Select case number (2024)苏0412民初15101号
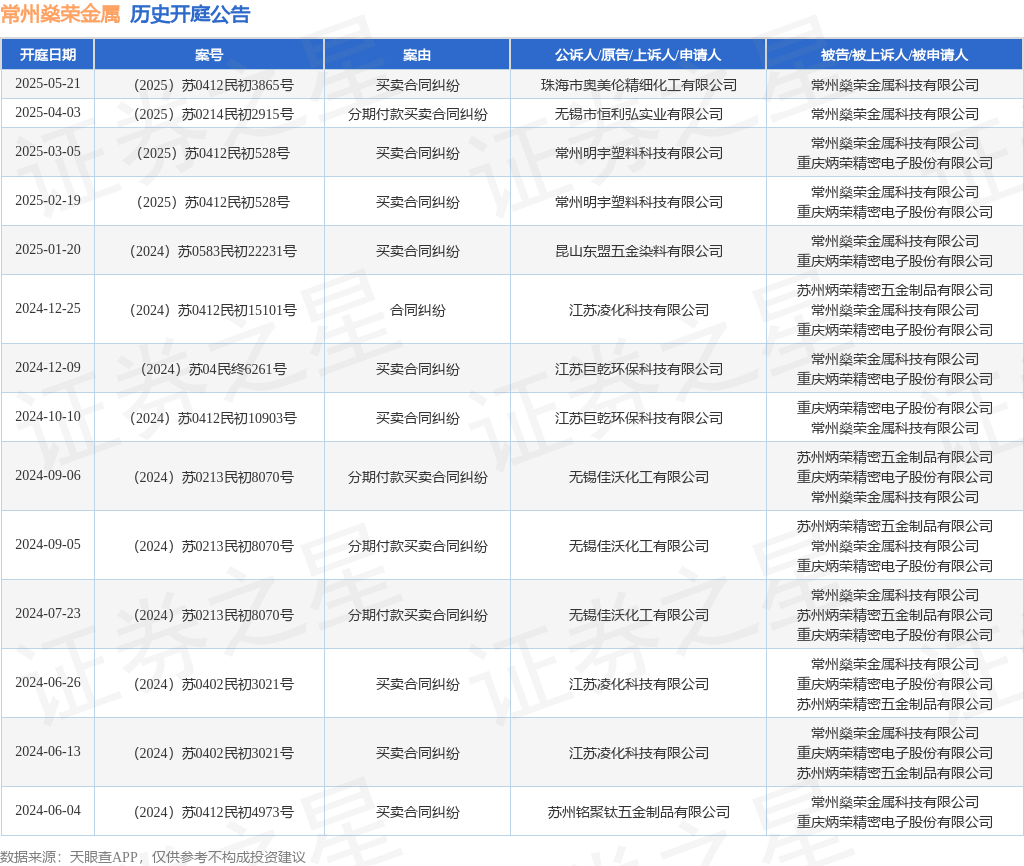Viewport: 1024px width, 866px height. click(x=210, y=310)
